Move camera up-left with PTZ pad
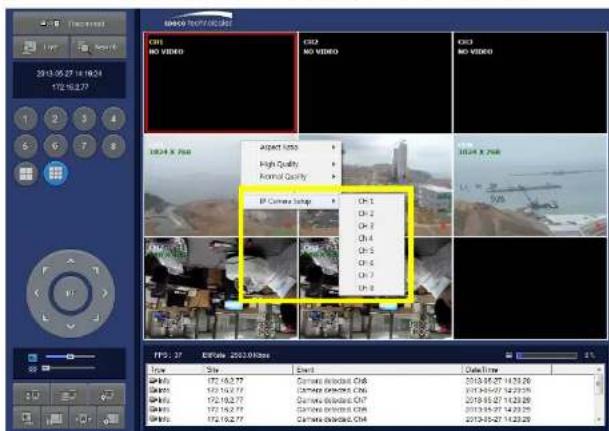609x431 pixels. coord(46,270)
